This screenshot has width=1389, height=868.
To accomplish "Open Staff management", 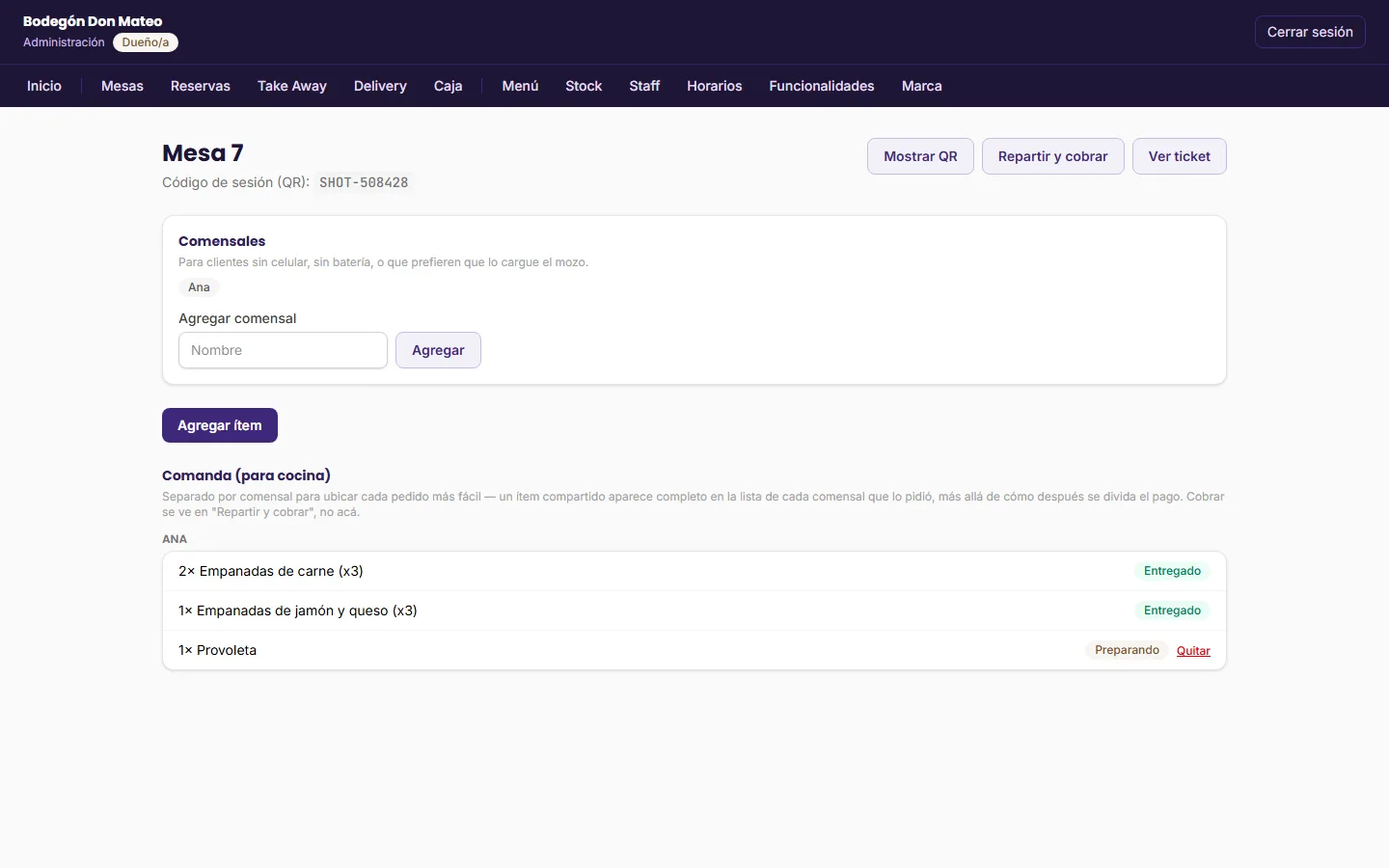I will (x=644, y=86).
